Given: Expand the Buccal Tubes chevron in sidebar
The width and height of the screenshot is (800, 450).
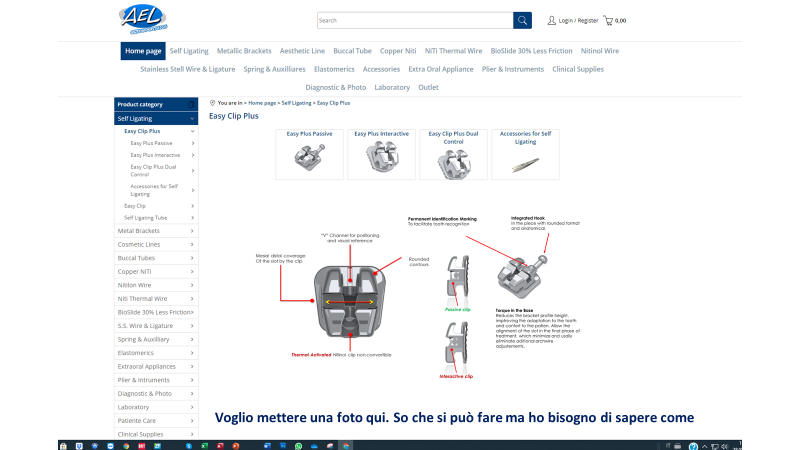Looking at the screenshot, I should (192, 258).
